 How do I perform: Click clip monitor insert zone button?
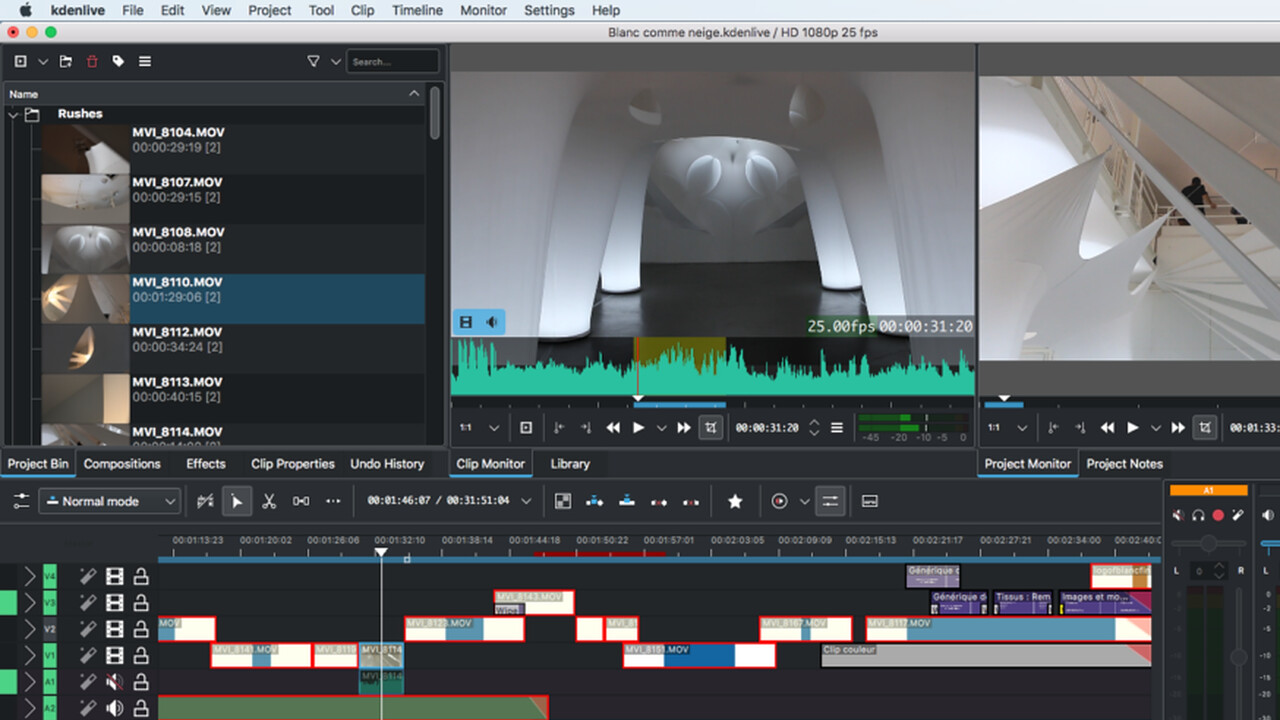[x=526, y=428]
